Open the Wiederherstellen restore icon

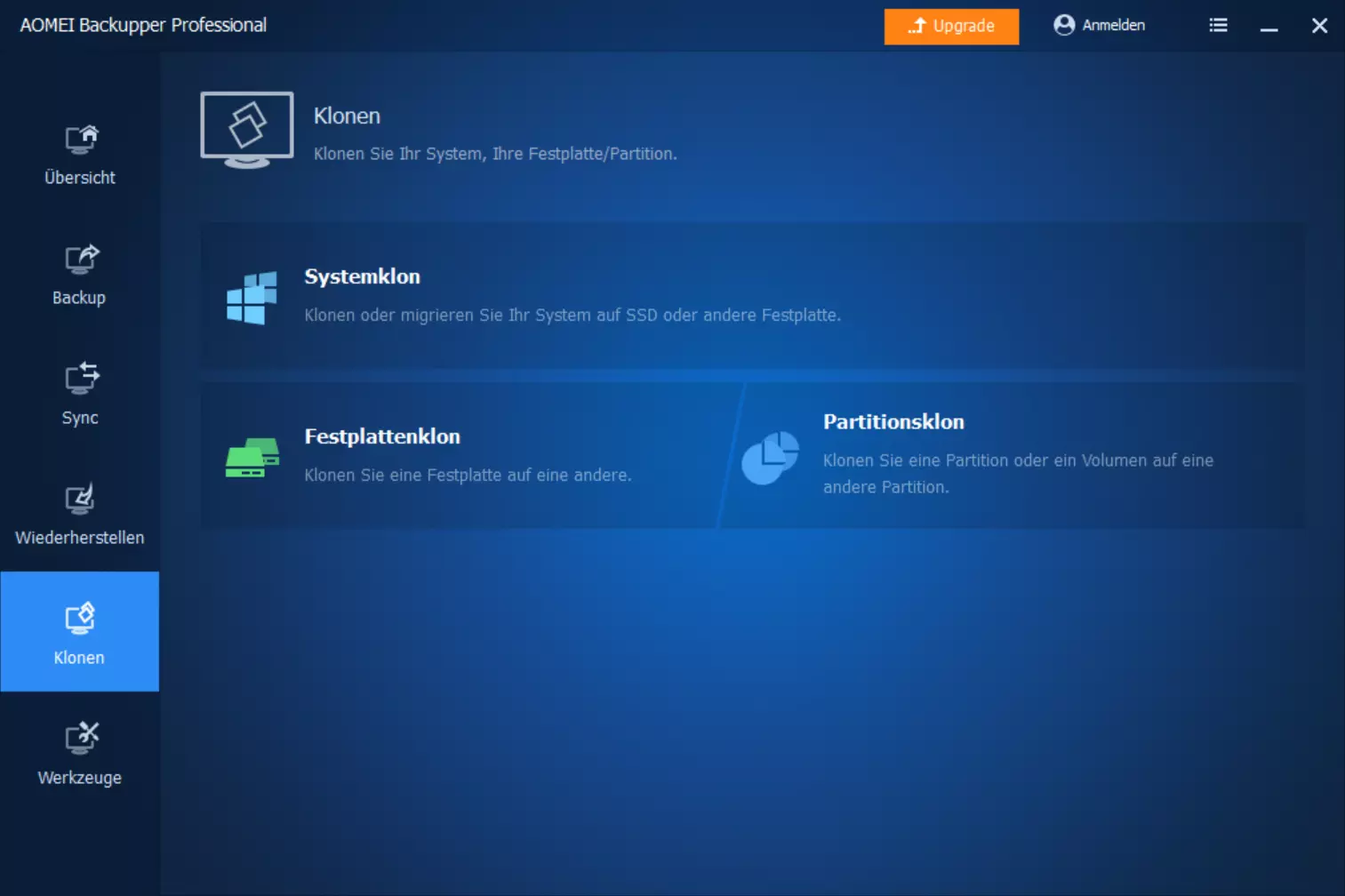tap(80, 499)
